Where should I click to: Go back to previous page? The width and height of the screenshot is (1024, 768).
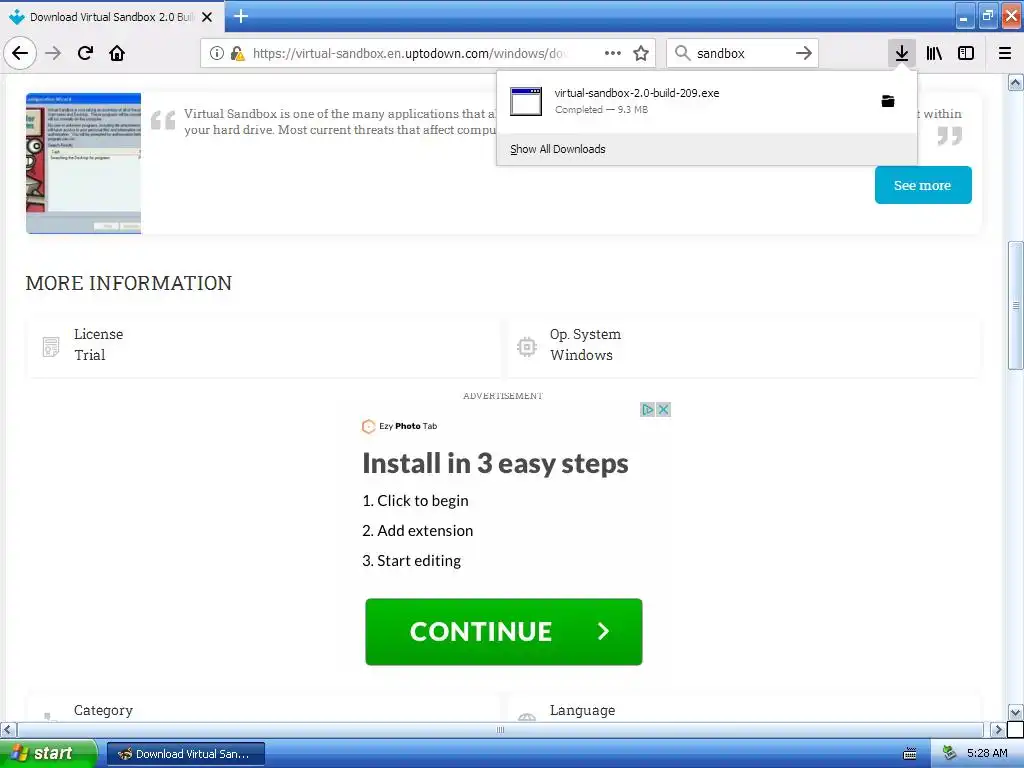click(20, 53)
